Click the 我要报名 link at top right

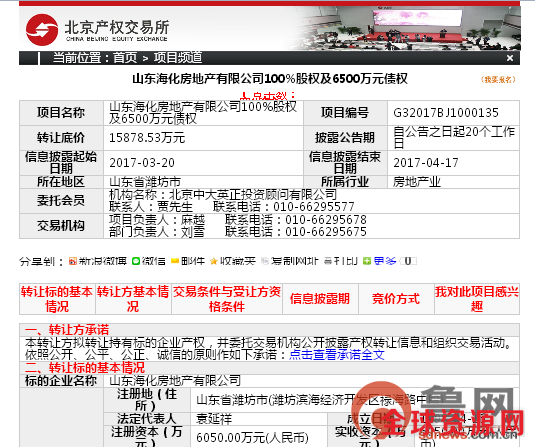coord(498,80)
